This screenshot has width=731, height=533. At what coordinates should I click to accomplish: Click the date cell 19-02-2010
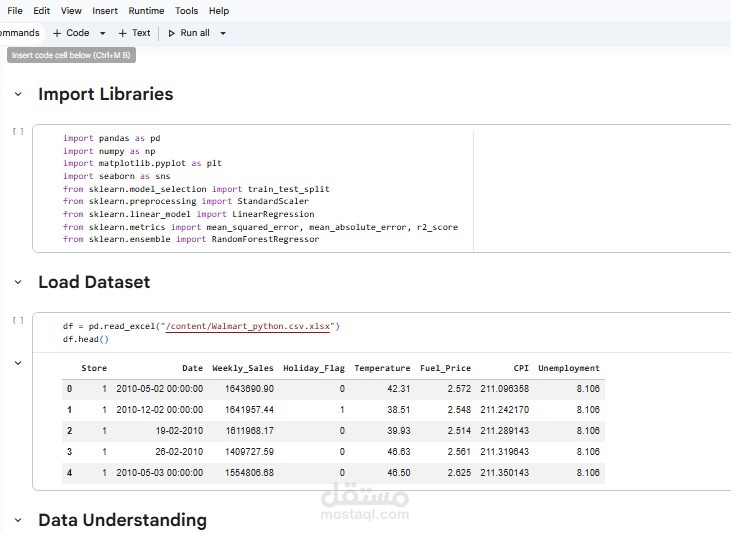tap(179, 431)
